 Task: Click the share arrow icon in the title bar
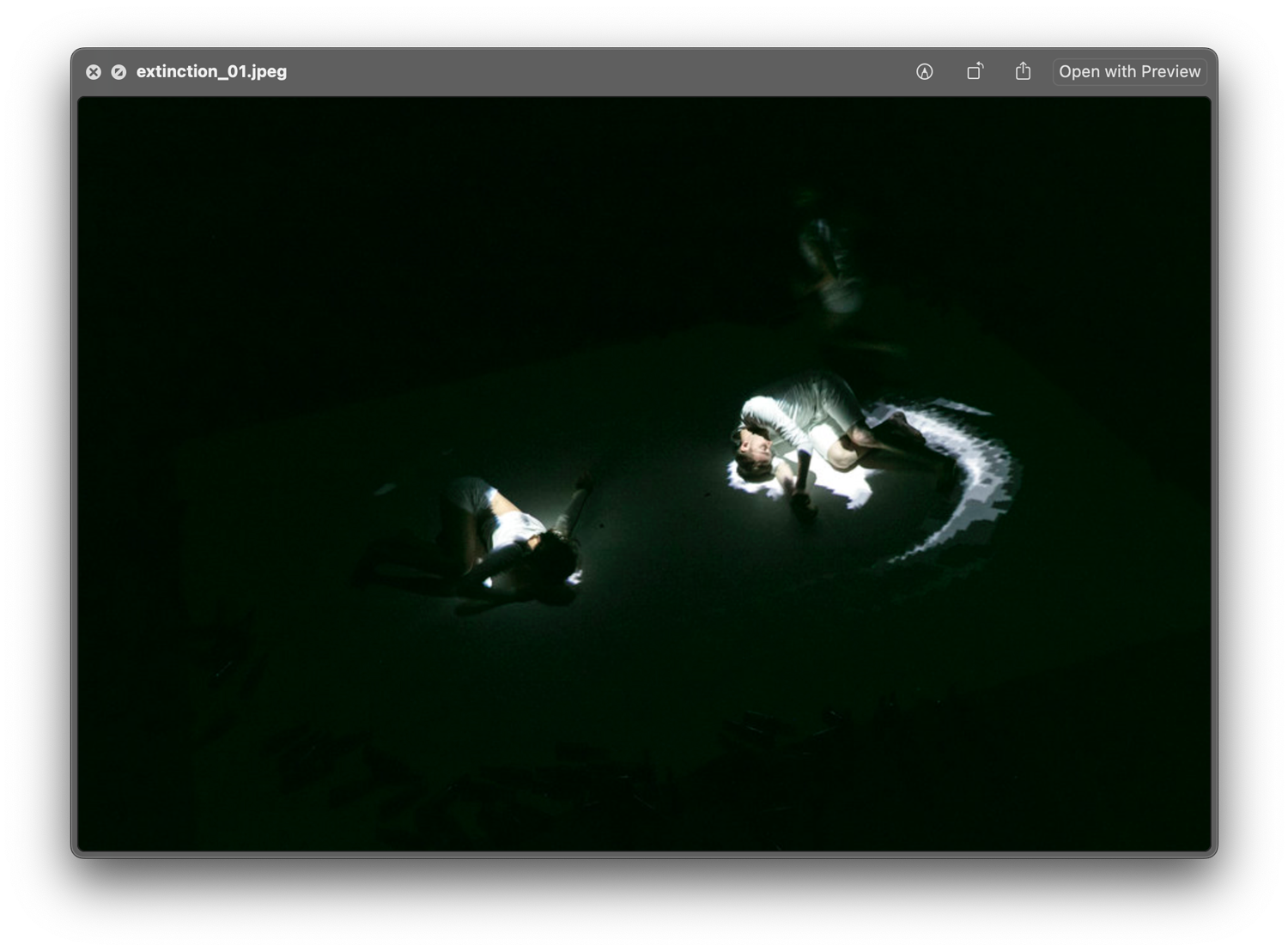(x=1023, y=71)
